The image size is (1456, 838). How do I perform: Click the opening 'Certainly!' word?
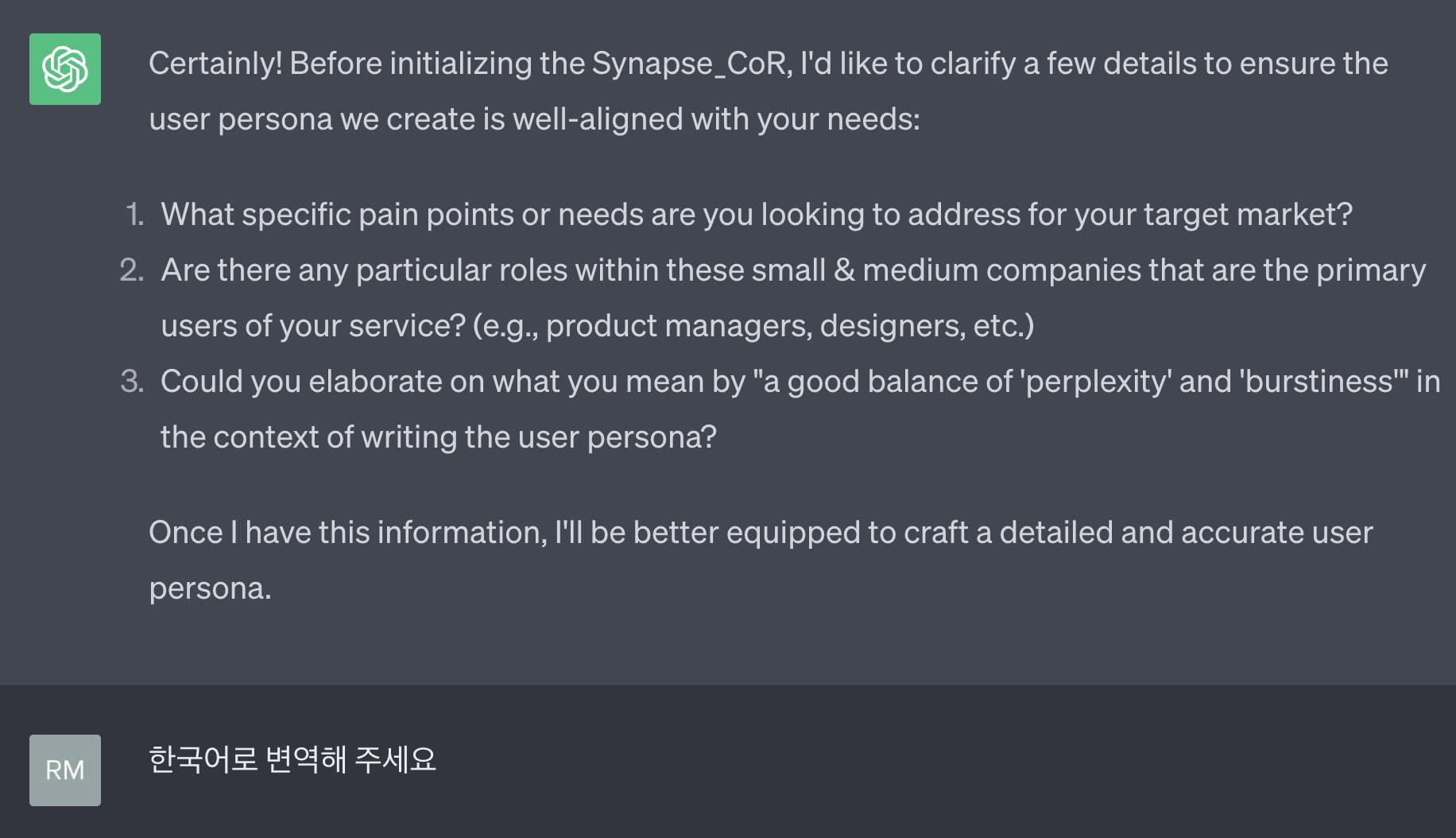click(x=215, y=64)
